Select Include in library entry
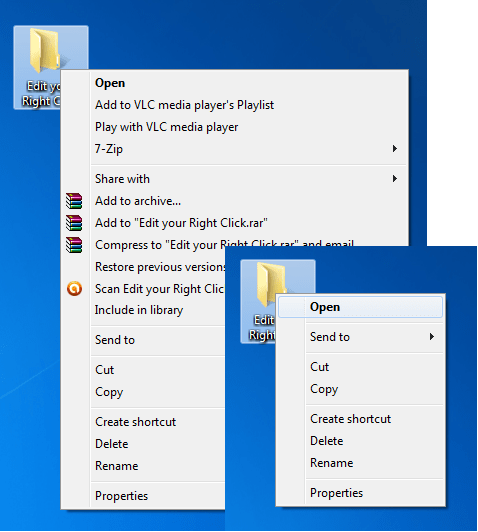478x532 pixels. [x=139, y=310]
